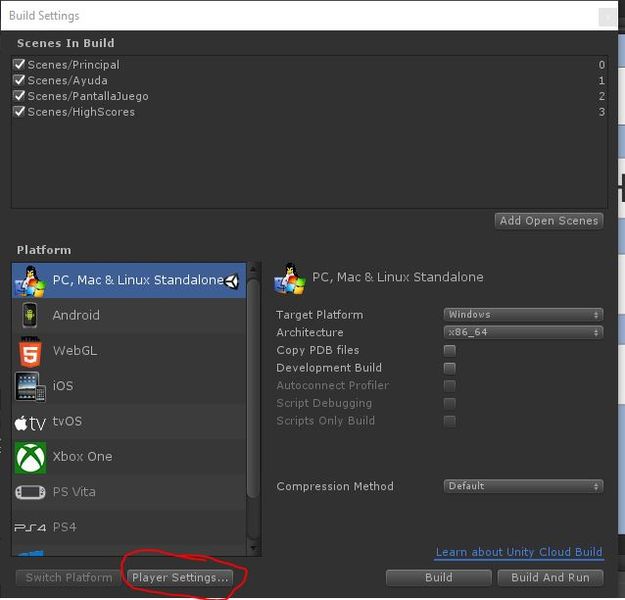Select the Scenes/PantallaJuego scene entry
Image resolution: width=625 pixels, height=600 pixels.
pyautogui.click(x=309, y=96)
